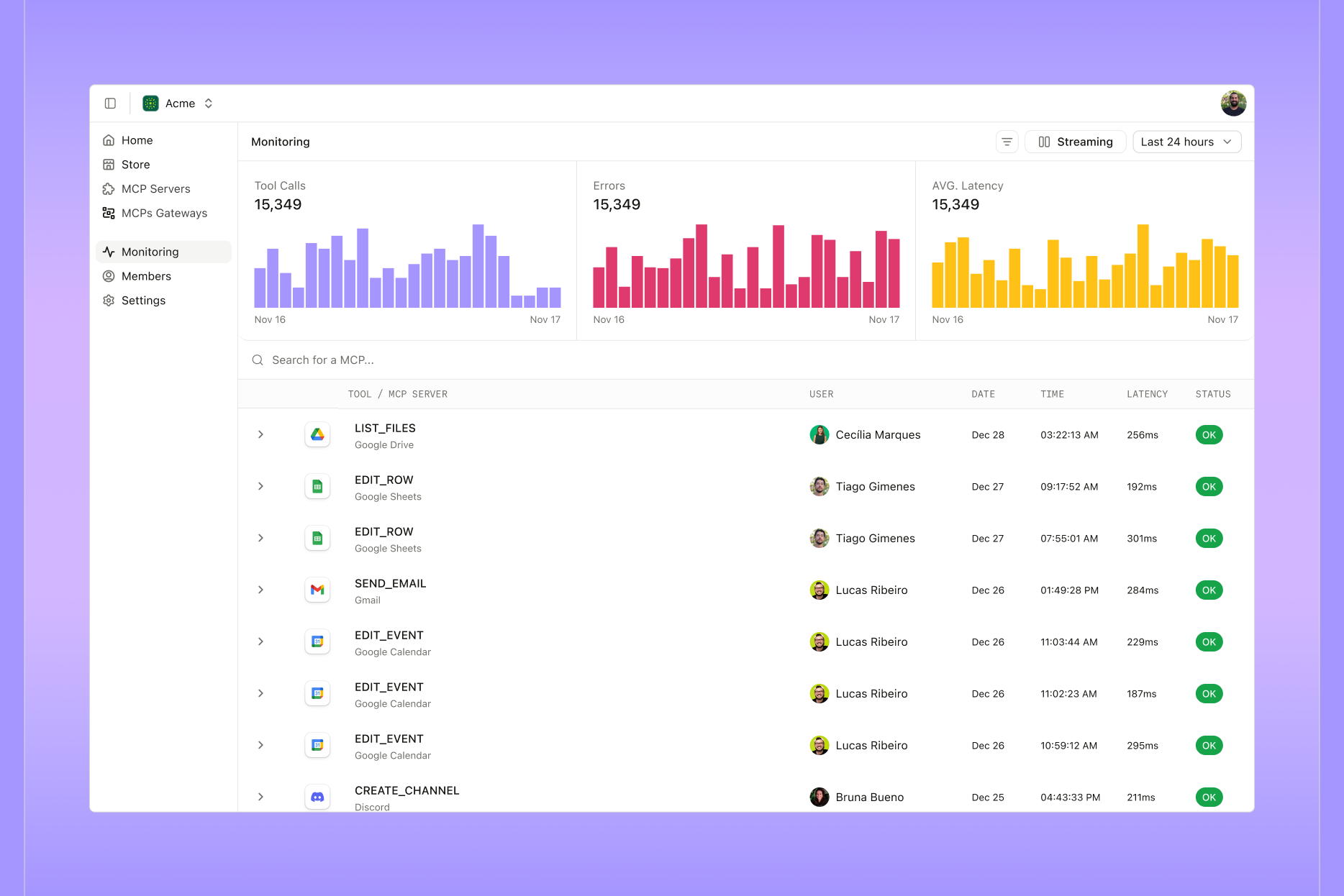Expand the LIST_FILES row details
The width and height of the screenshot is (1344, 896).
click(260, 434)
